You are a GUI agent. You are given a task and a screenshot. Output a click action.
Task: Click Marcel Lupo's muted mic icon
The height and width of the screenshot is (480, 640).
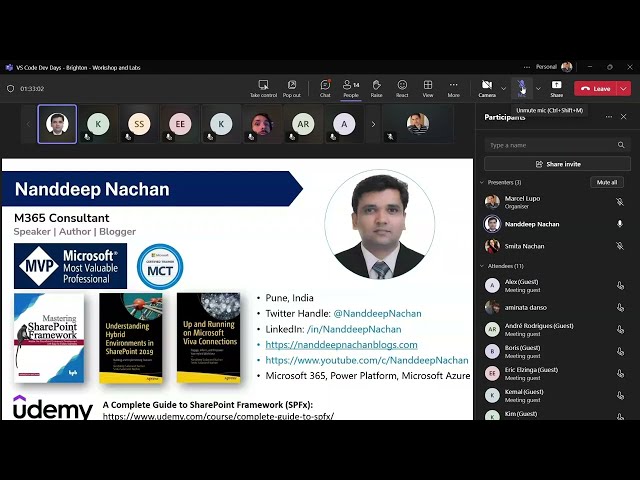pyautogui.click(x=620, y=202)
